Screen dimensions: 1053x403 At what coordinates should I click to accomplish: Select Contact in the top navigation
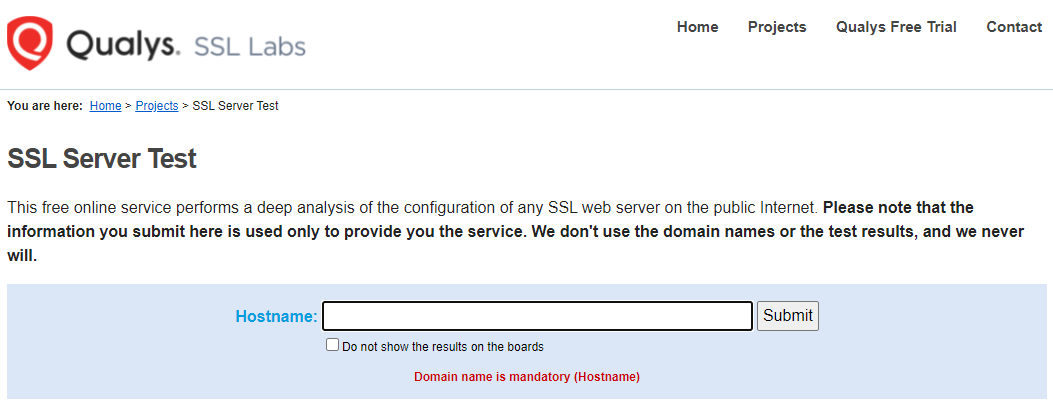[1014, 27]
